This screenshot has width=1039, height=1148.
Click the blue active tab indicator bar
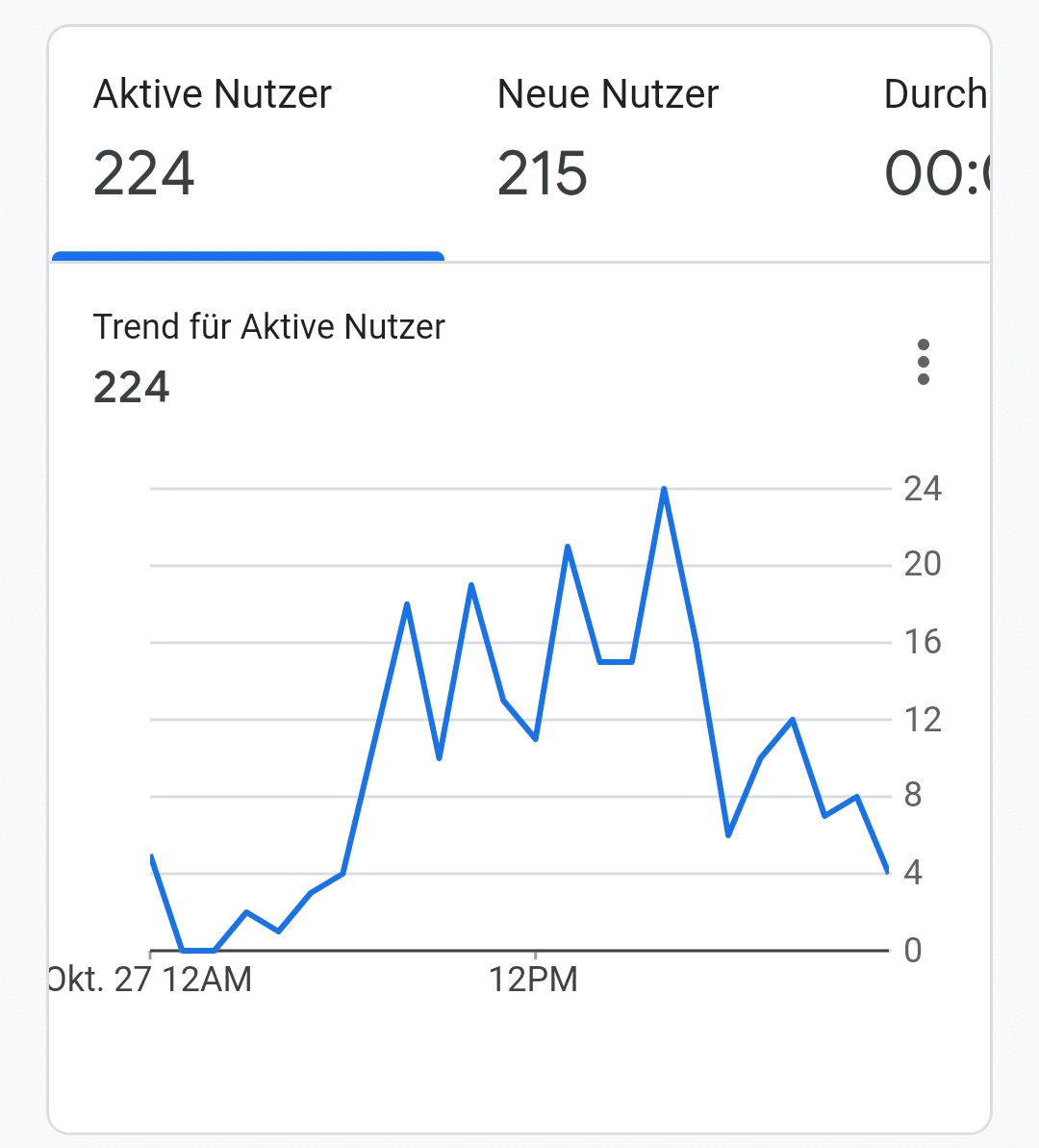click(248, 256)
